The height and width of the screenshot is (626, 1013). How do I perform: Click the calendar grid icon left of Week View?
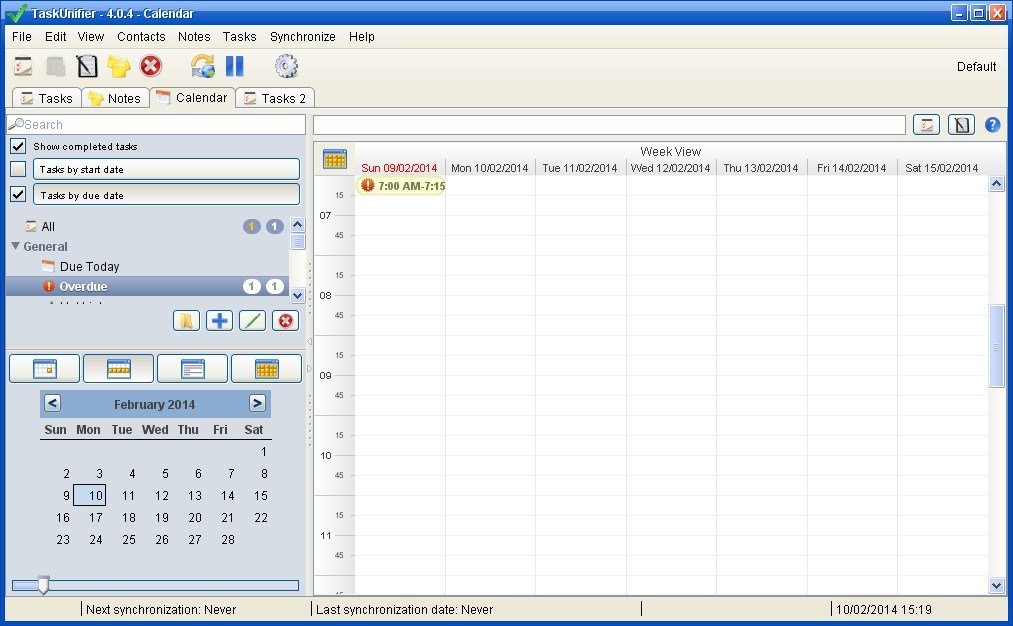point(335,159)
